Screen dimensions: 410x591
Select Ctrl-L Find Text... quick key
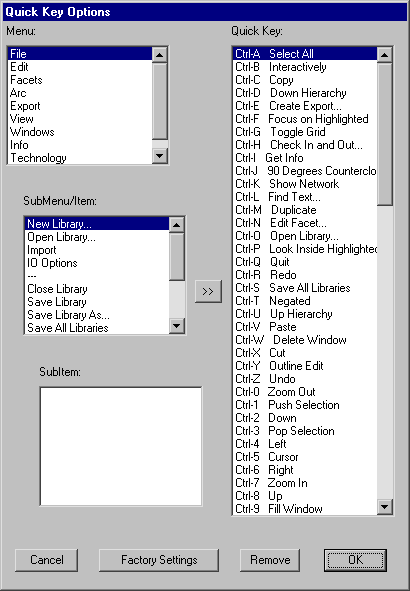(x=305, y=197)
